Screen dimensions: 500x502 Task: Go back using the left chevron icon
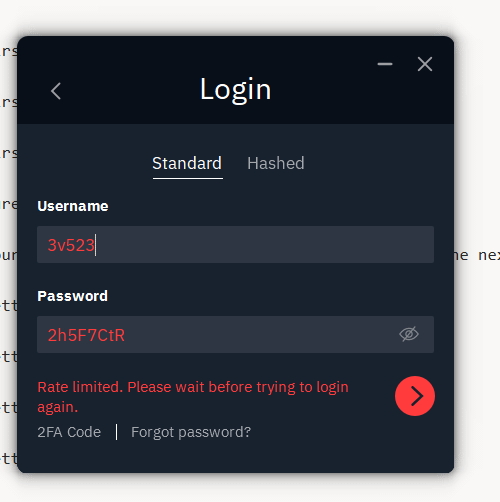click(x=56, y=91)
